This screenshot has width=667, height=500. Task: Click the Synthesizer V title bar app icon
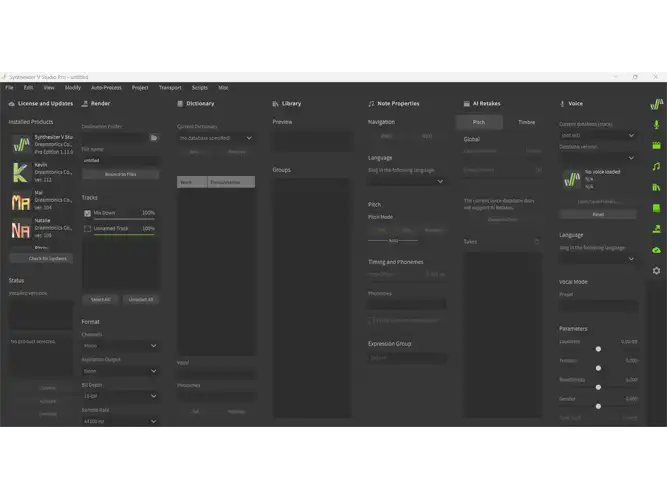point(4,77)
